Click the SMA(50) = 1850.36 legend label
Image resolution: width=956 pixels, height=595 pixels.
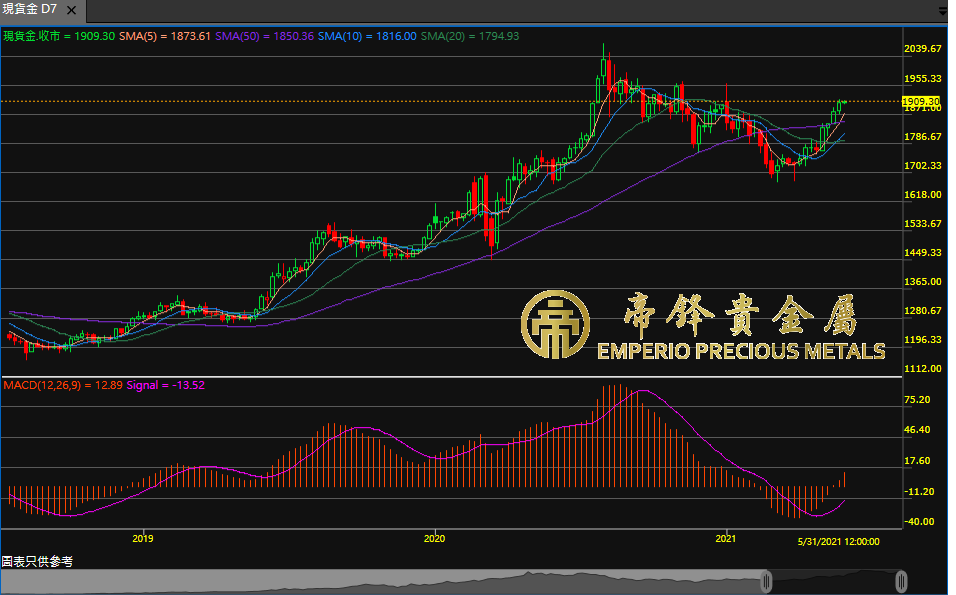coord(265,36)
